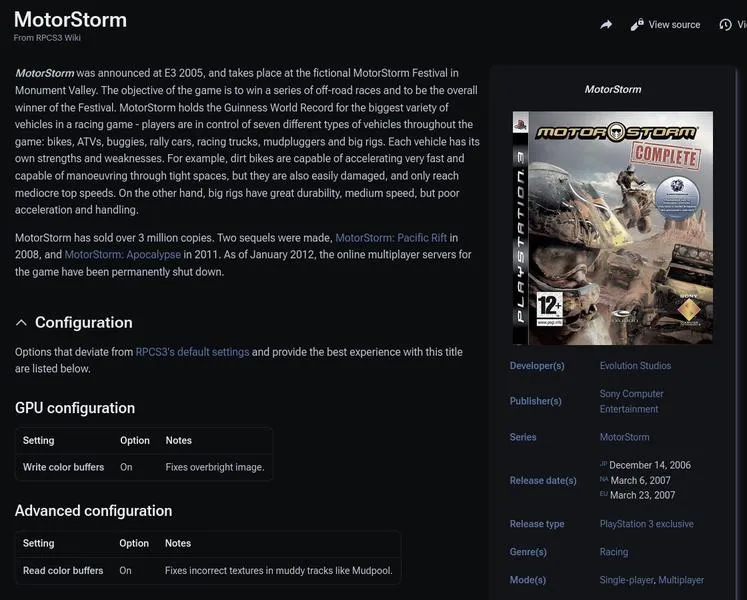Image resolution: width=747 pixels, height=600 pixels.
Task: Click the Genre(s) infobox label
Action: pyautogui.click(x=528, y=552)
